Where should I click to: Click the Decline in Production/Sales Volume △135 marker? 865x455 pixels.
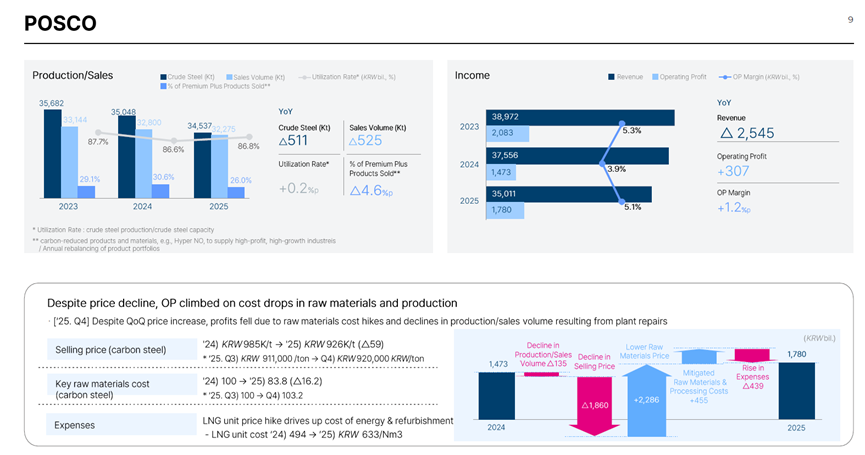tap(542, 373)
